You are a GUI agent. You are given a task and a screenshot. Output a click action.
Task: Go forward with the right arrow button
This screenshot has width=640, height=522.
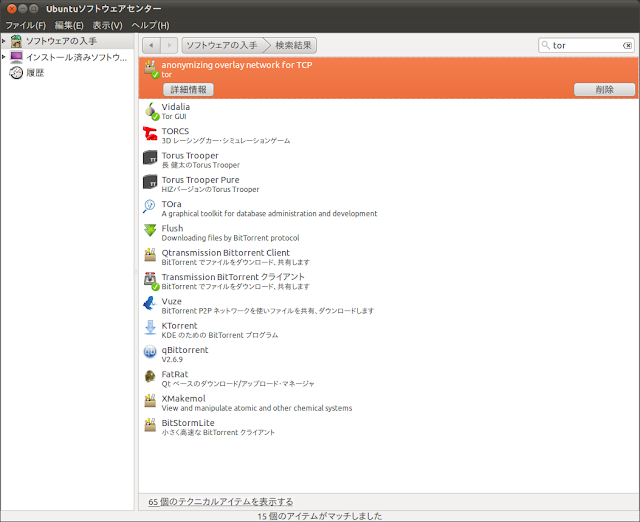(x=169, y=45)
